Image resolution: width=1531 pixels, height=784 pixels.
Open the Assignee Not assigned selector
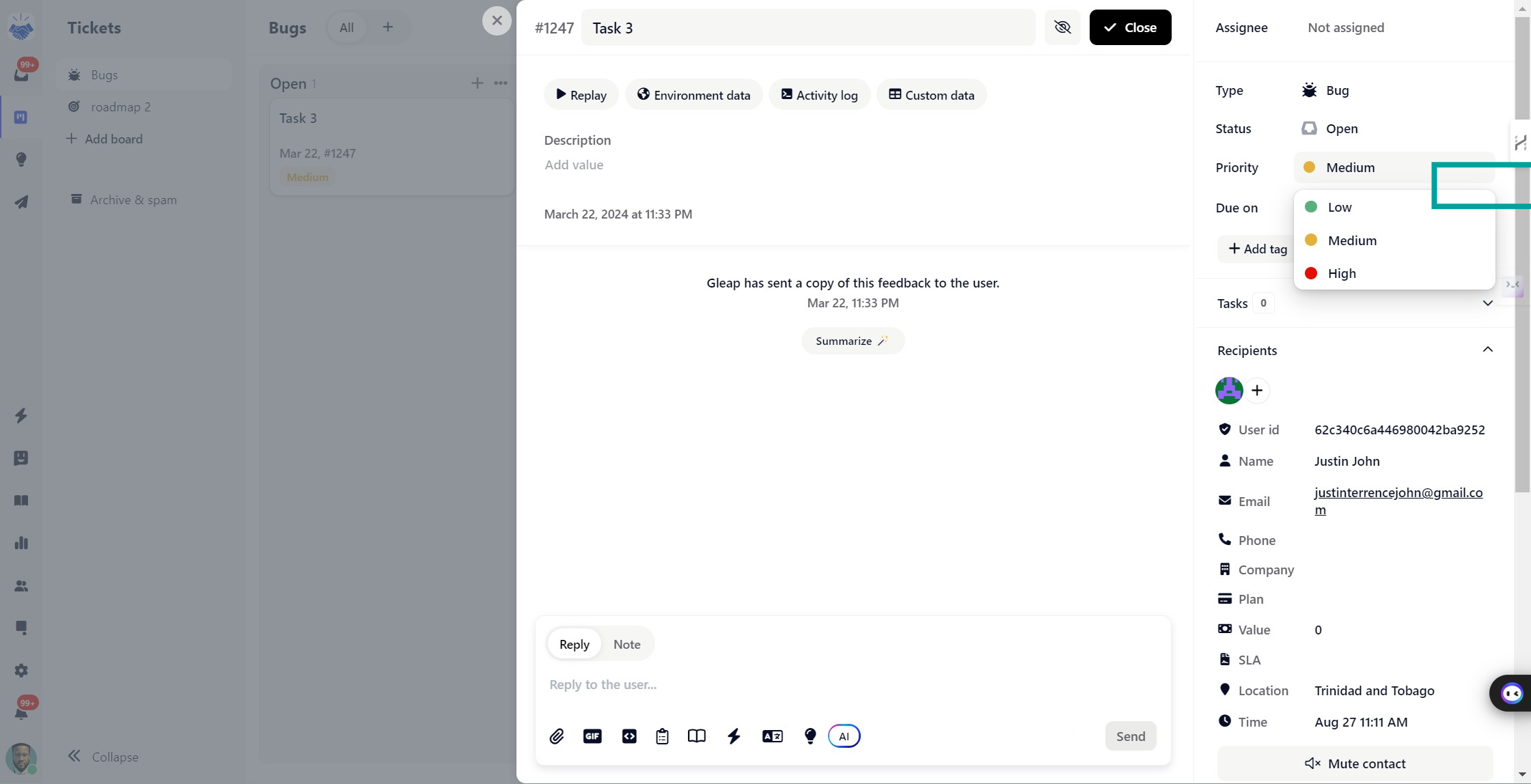[x=1346, y=27]
